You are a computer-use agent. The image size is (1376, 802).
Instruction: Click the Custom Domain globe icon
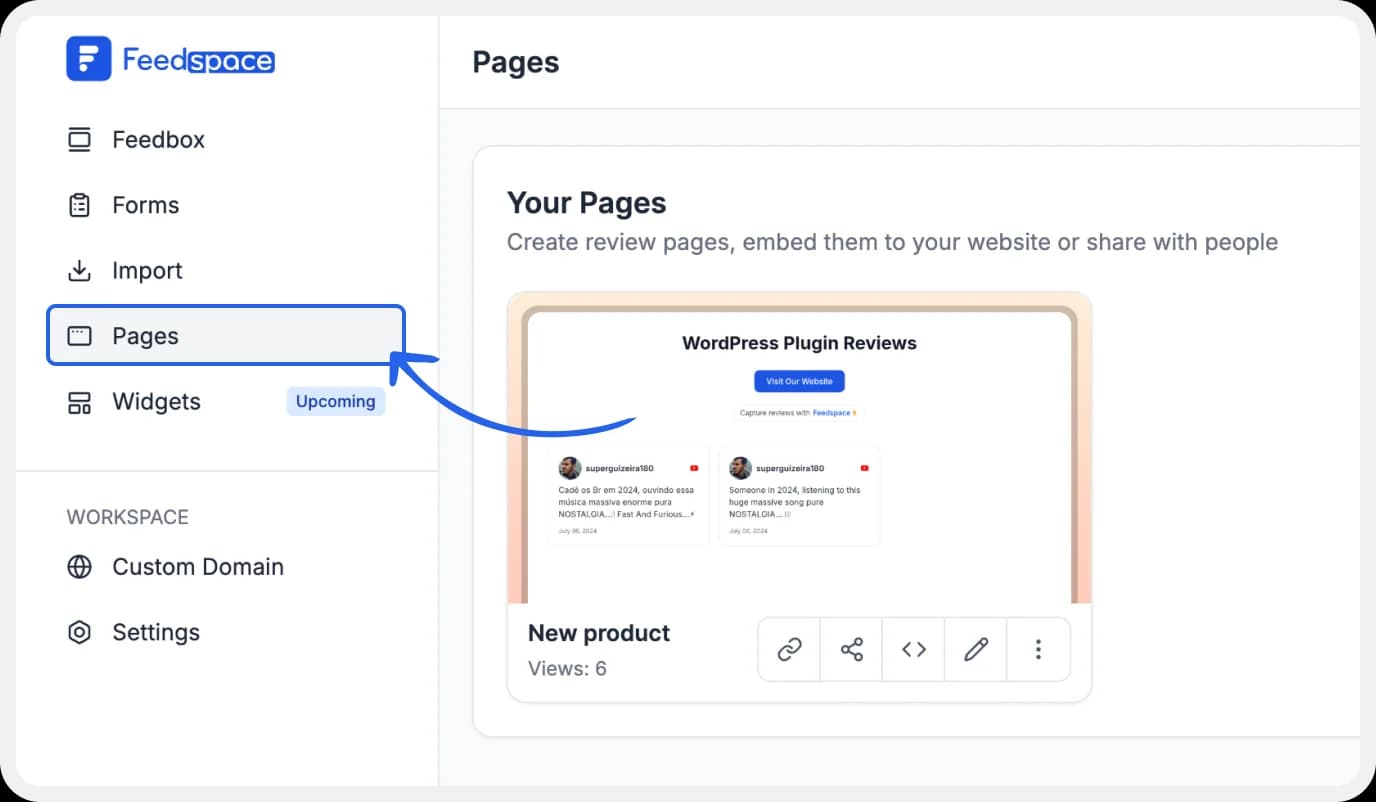point(79,567)
